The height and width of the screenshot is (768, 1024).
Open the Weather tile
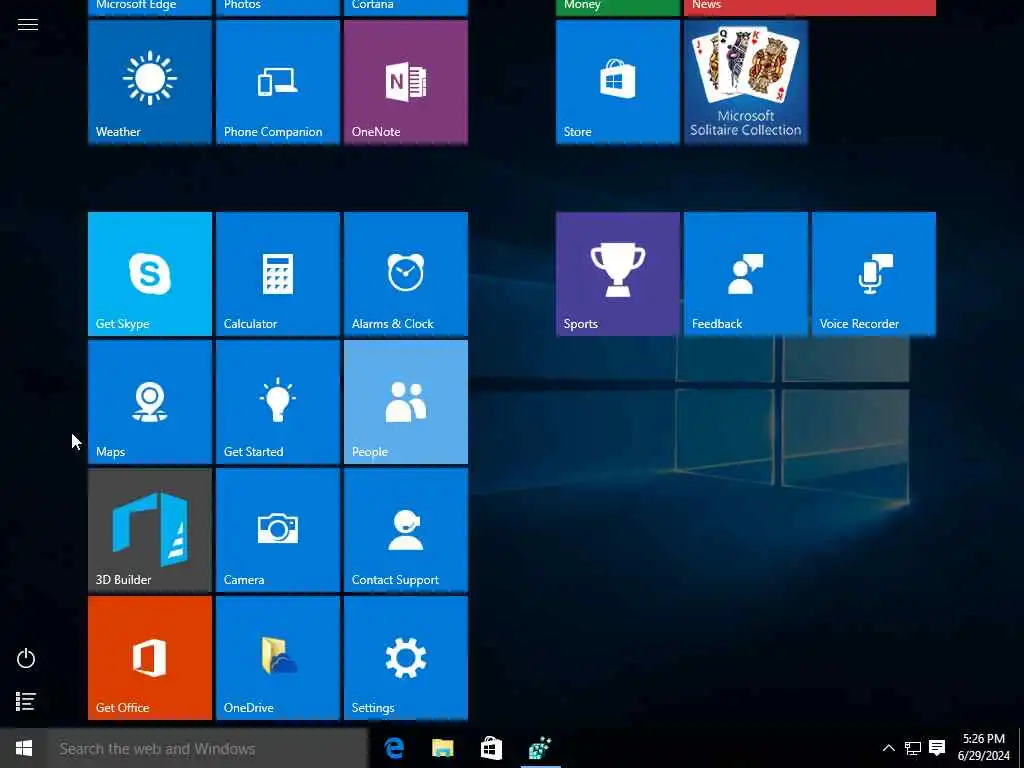click(150, 82)
